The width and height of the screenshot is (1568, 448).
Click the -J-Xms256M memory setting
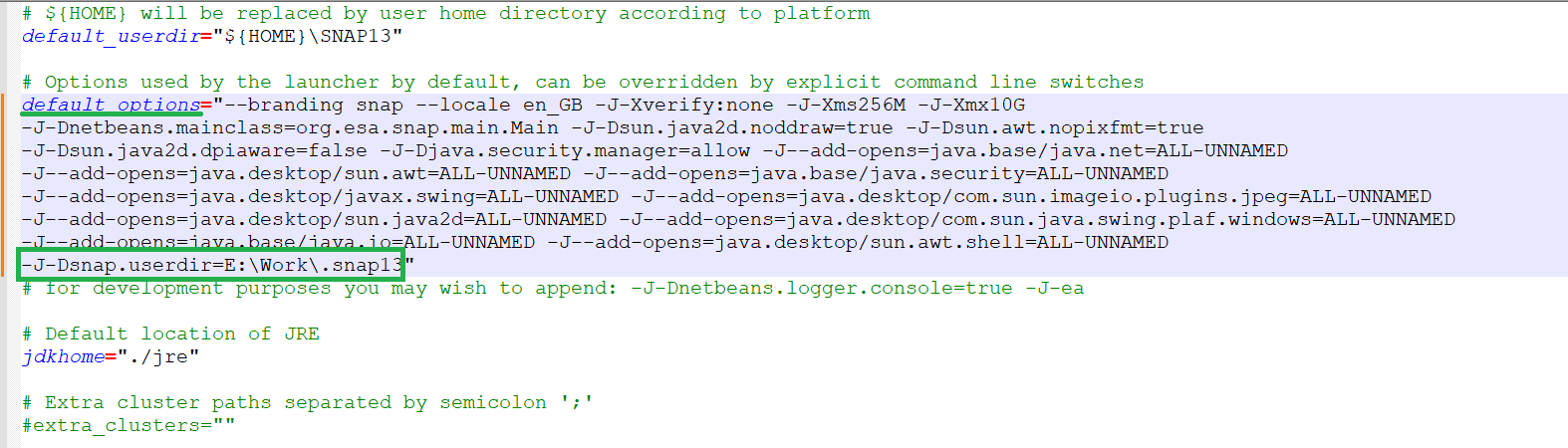point(846,105)
